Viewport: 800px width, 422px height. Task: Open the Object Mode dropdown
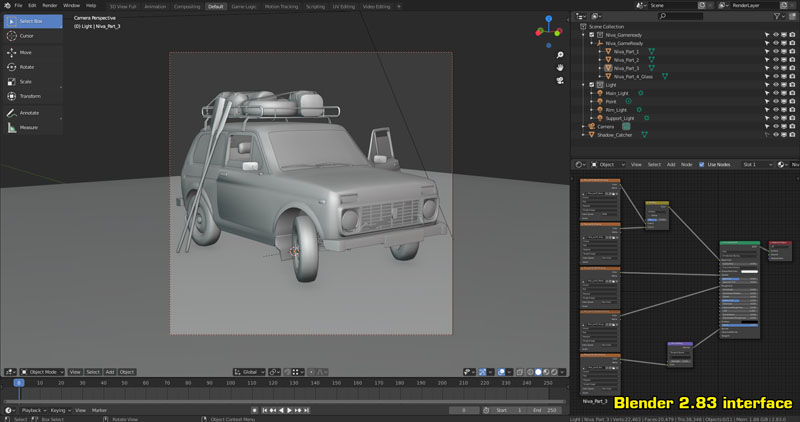tap(40, 372)
